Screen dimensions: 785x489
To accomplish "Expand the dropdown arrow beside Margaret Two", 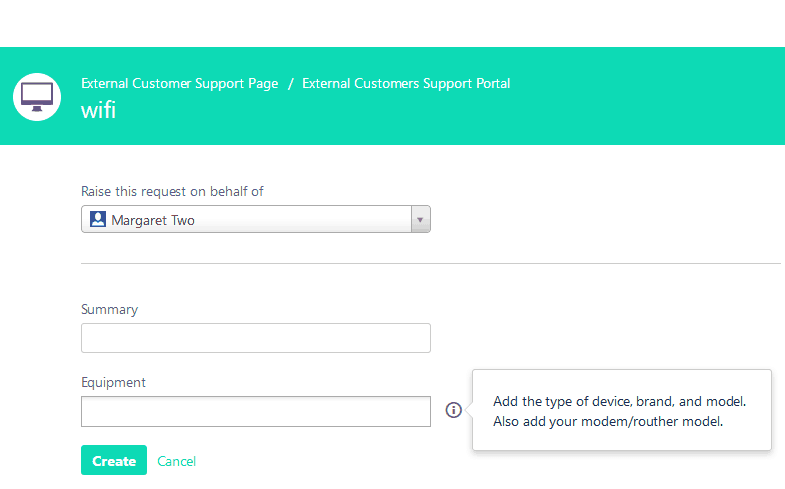I will [x=420, y=219].
